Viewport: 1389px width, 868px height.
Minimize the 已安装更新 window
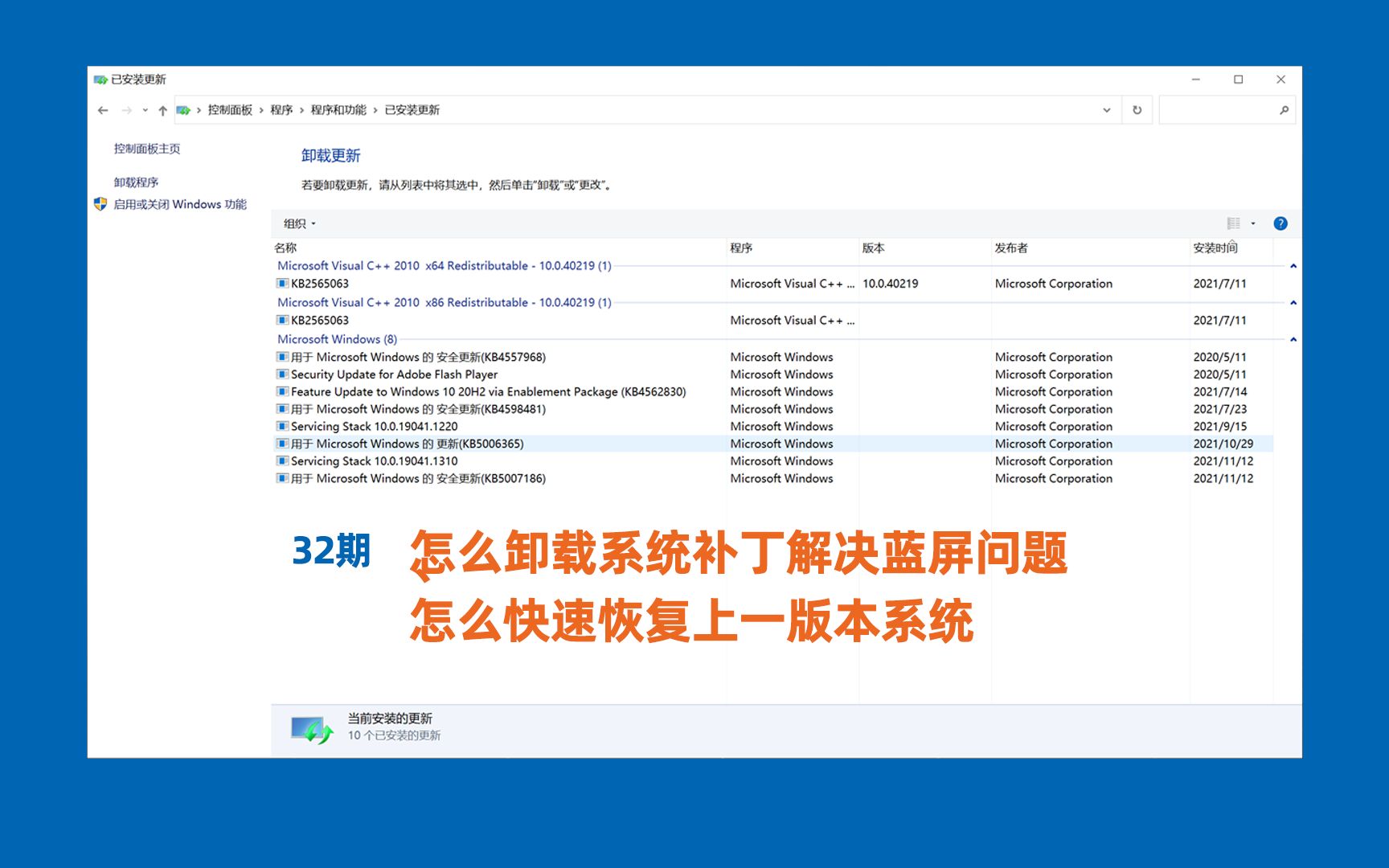1196,80
